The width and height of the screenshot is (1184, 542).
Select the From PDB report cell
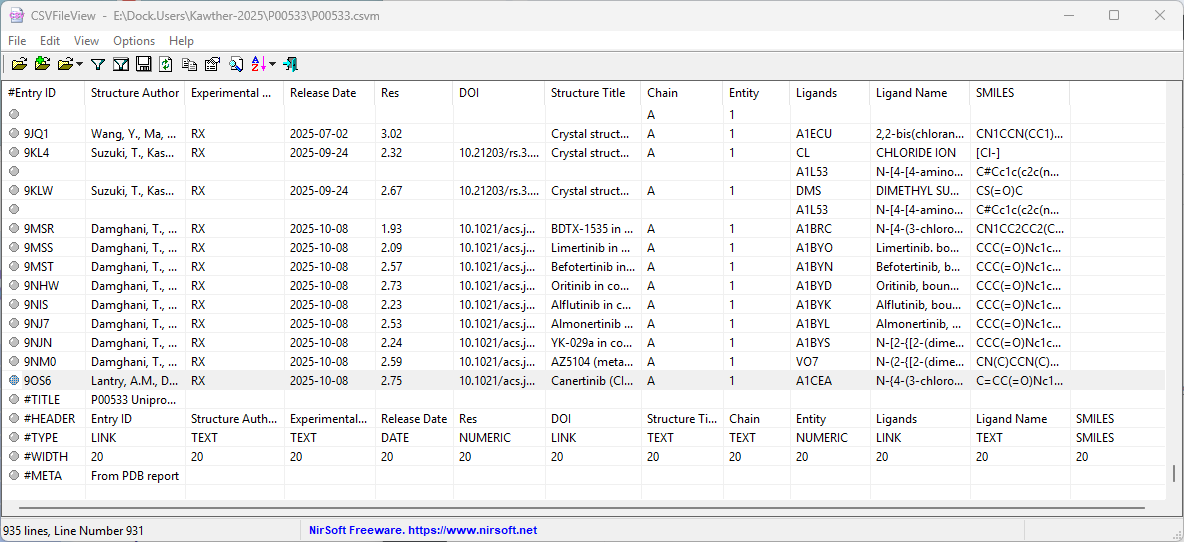(x=135, y=476)
